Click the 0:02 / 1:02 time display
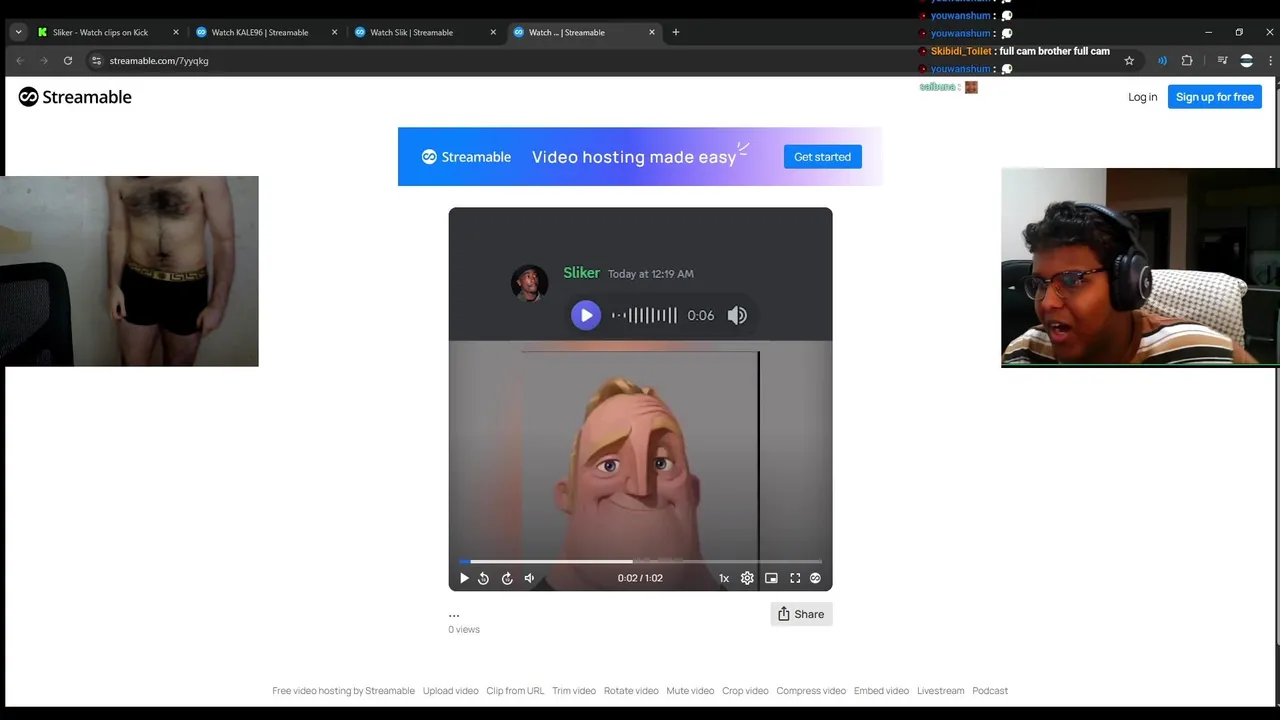 point(640,578)
